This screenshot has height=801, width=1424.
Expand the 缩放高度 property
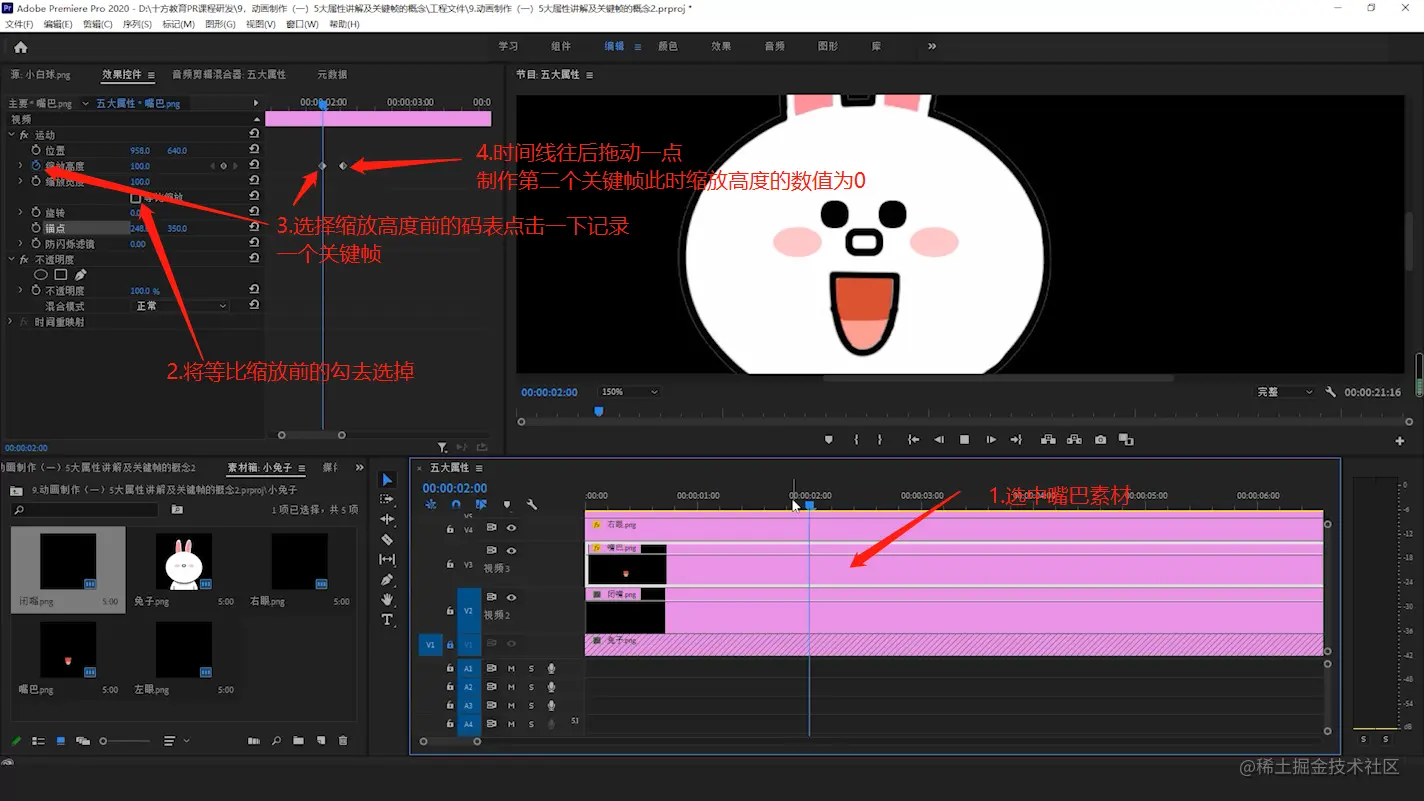coord(21,166)
